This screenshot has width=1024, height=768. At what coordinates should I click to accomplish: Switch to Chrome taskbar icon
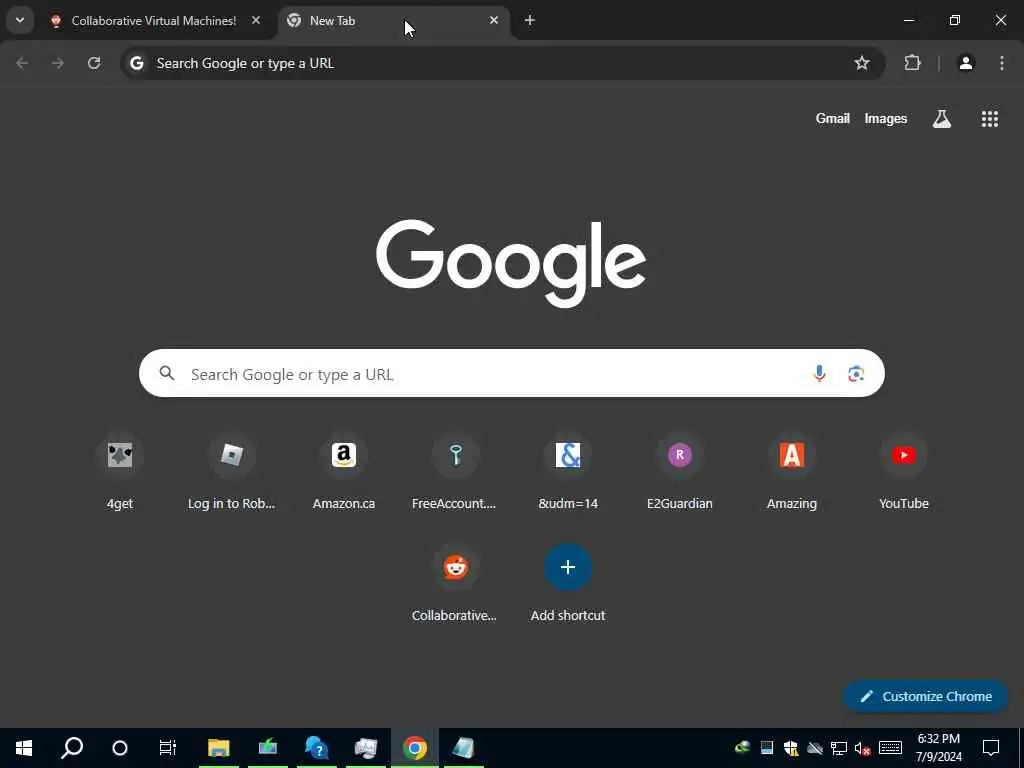coord(415,748)
